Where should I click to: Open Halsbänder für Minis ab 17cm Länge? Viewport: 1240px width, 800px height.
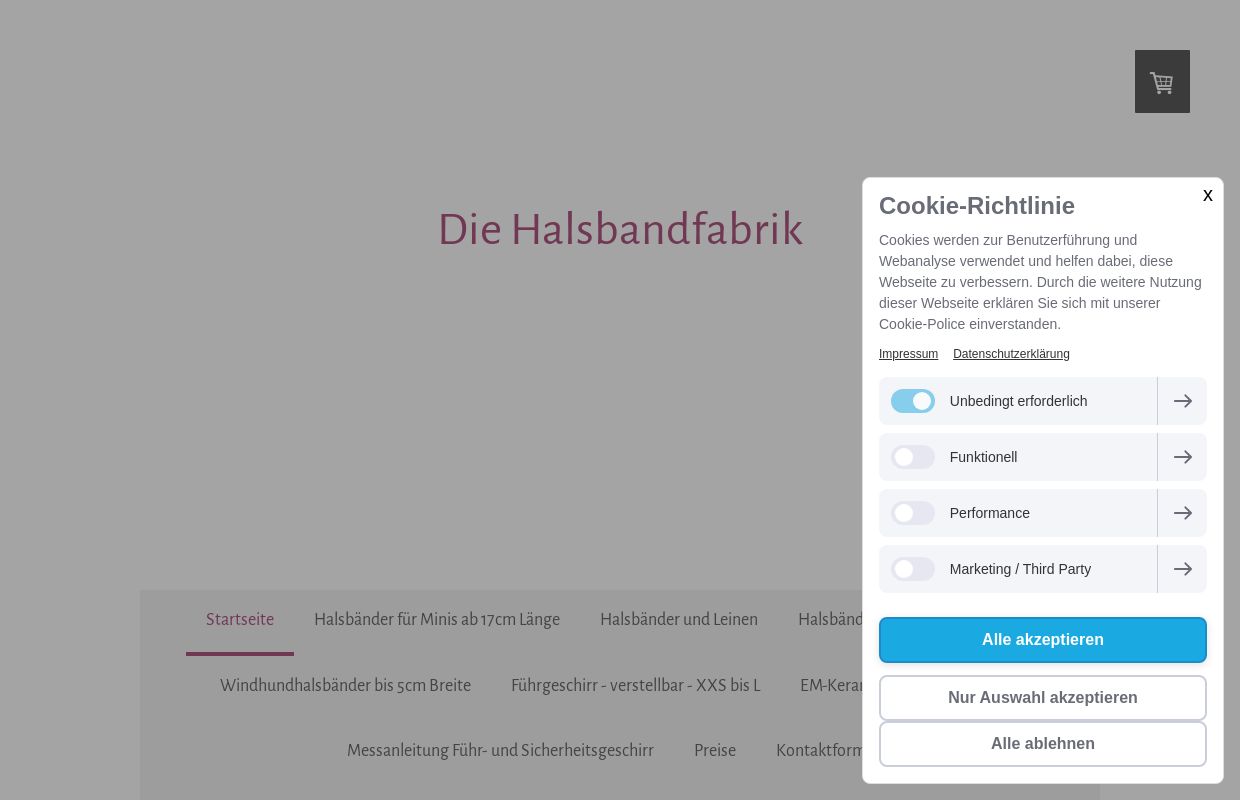437,620
